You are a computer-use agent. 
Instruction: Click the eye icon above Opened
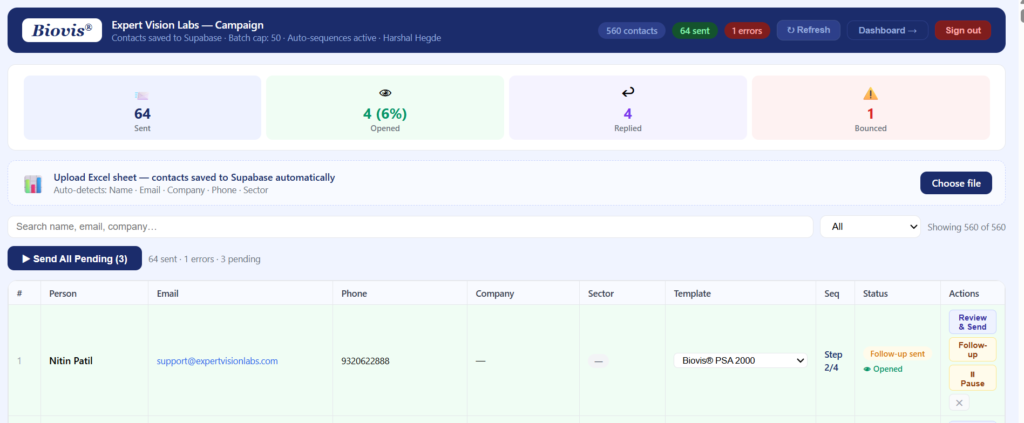385,93
